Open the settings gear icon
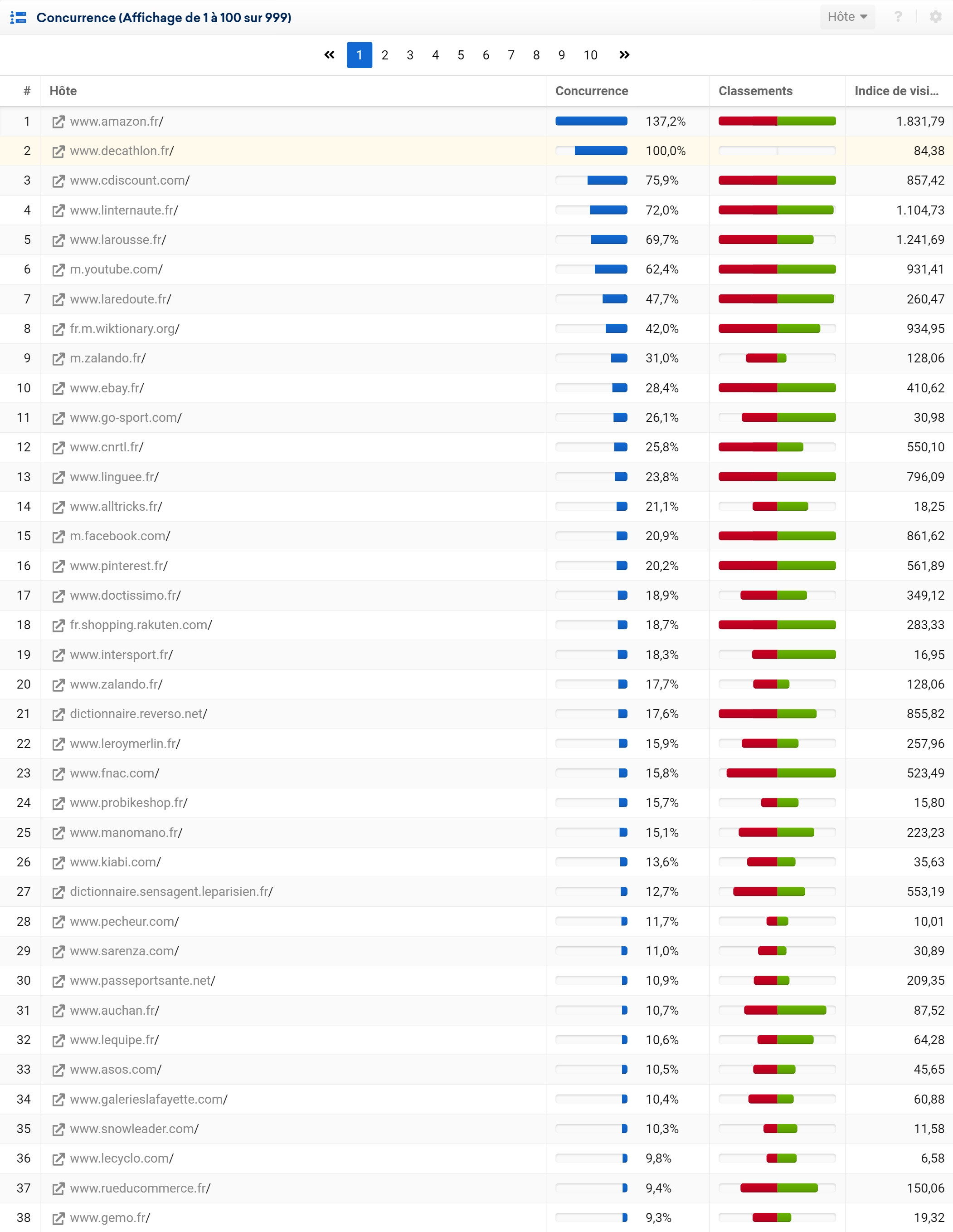 coord(935,17)
